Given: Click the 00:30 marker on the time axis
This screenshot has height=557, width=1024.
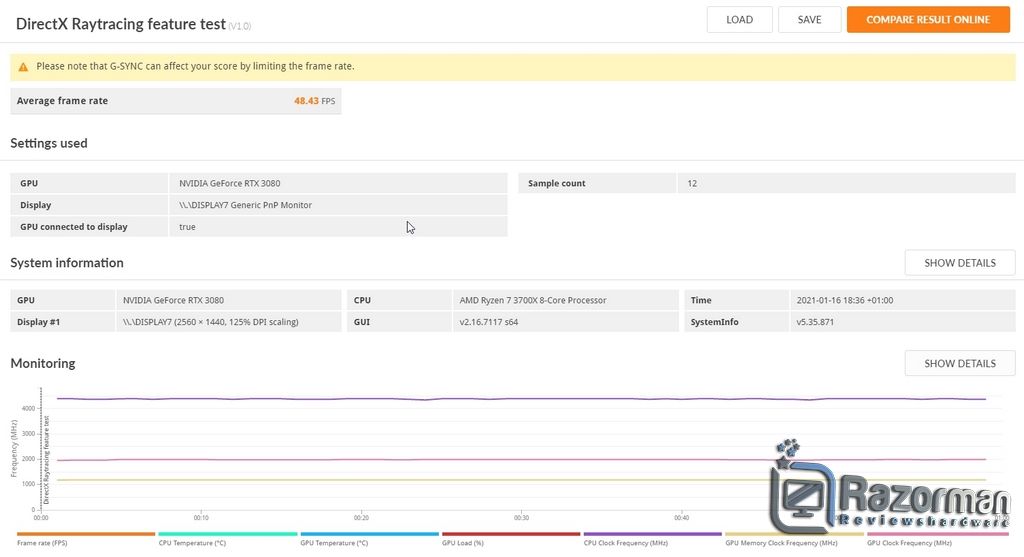Looking at the screenshot, I should (521, 517).
